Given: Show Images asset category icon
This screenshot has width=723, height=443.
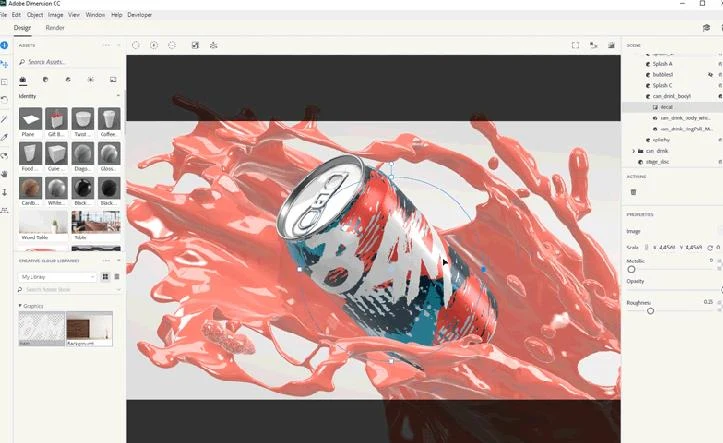Looking at the screenshot, I should (x=113, y=80).
